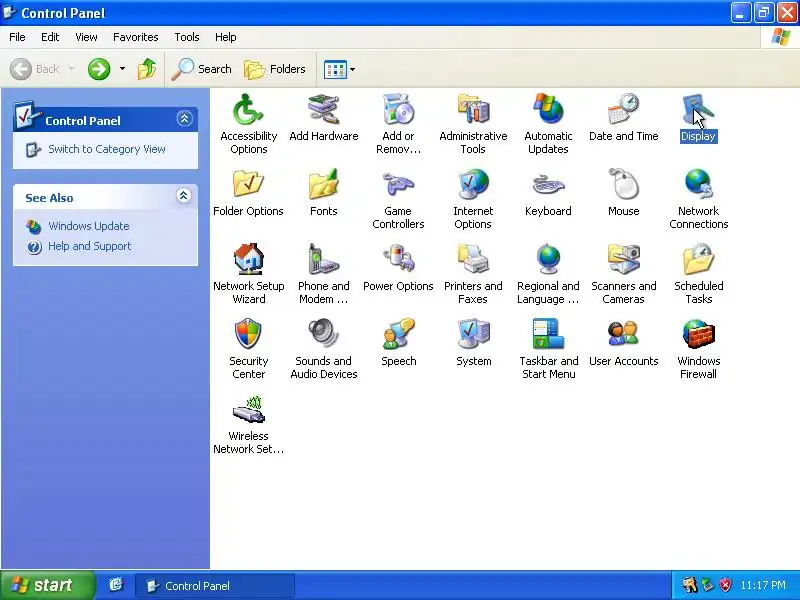
Task: Select the Fonts folder icon
Action: pyautogui.click(x=323, y=184)
